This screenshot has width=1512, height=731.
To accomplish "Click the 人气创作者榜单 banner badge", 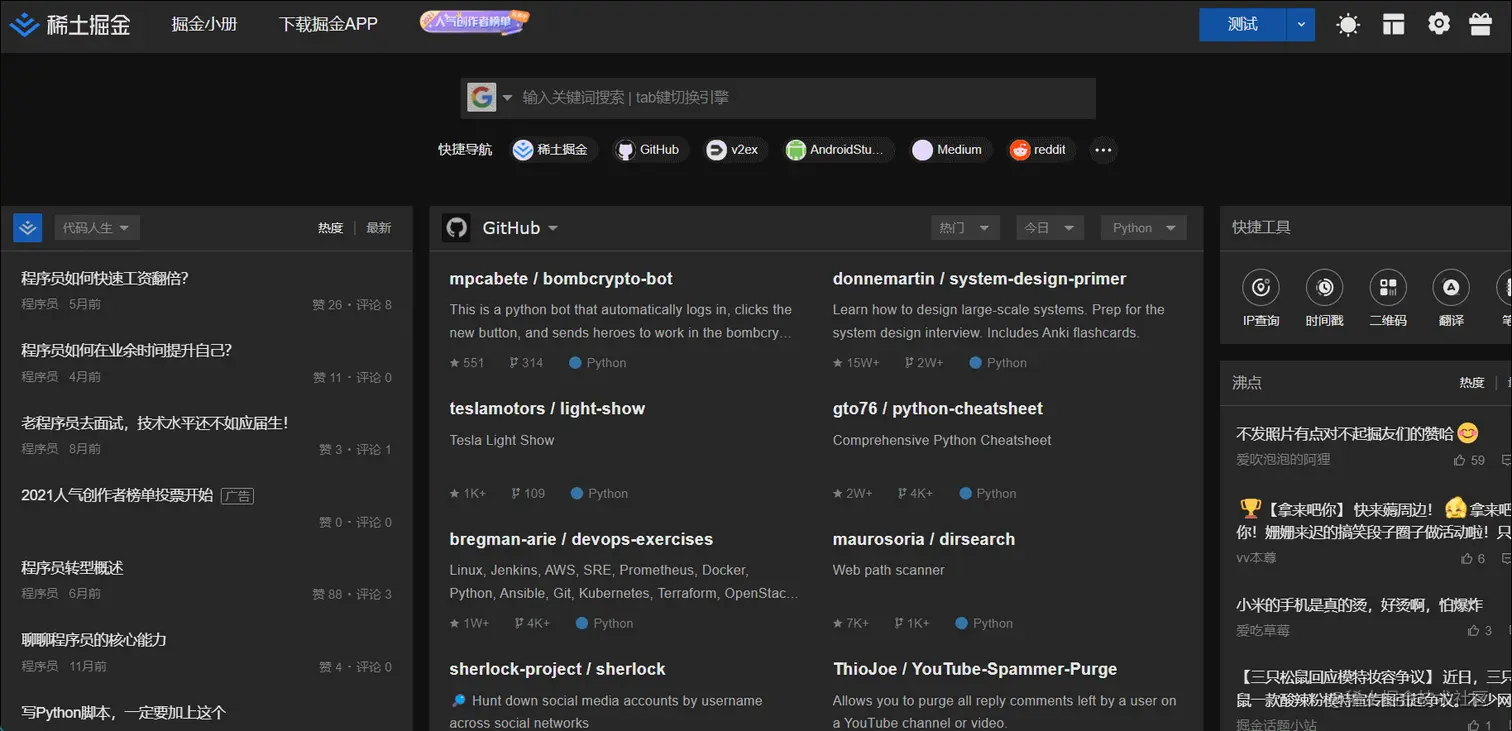I will [x=475, y=22].
